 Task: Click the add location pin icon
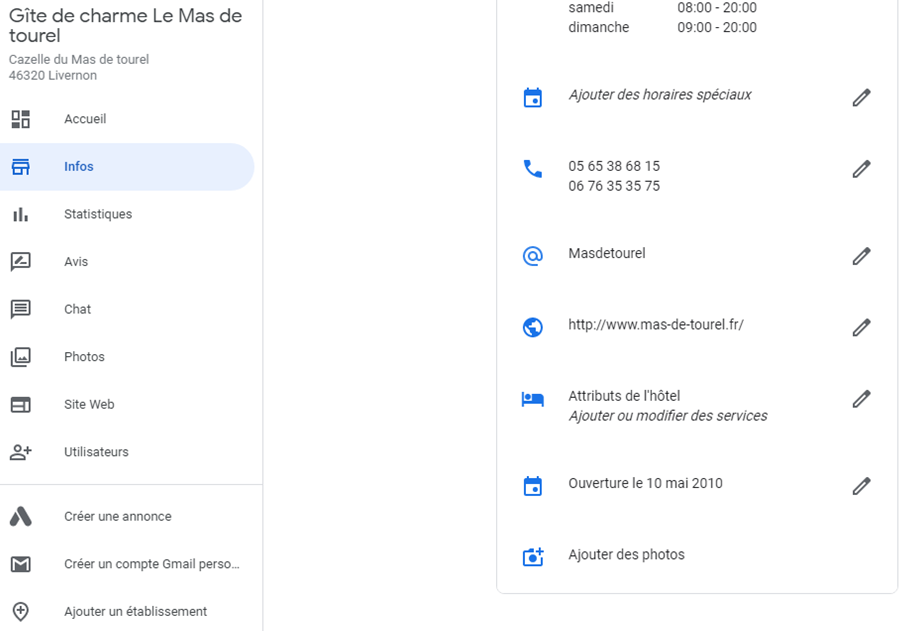tap(21, 612)
